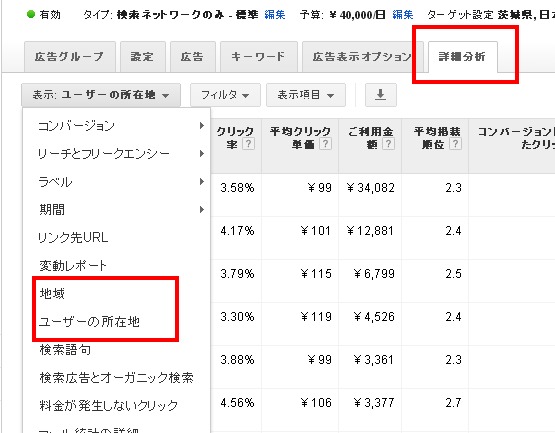Image resolution: width=555 pixels, height=433 pixels.
Task: Click the green 有効 status dot
Action: pos(31,14)
